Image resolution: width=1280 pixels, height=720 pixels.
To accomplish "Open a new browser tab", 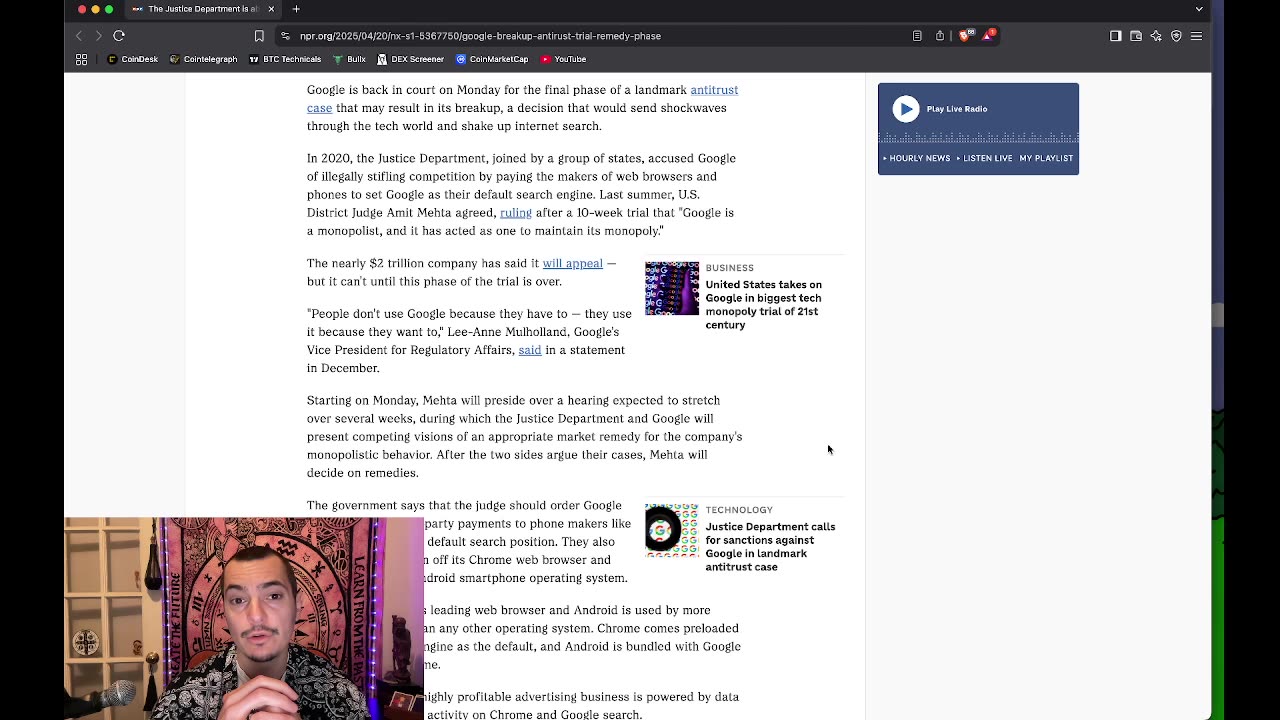I will (296, 9).
